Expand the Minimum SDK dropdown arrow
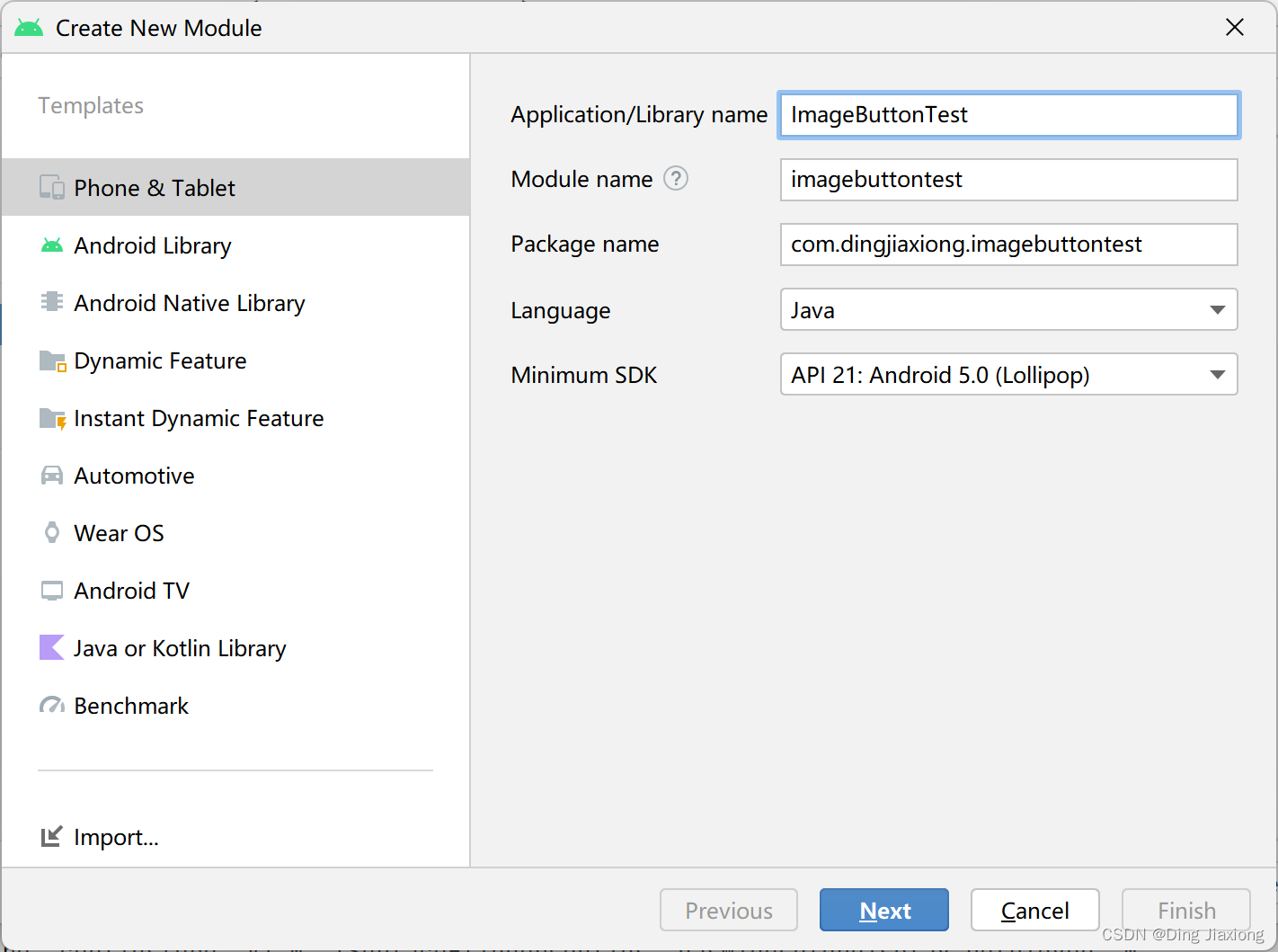Screen dimensions: 1278x952 pyautogui.click(x=1217, y=375)
